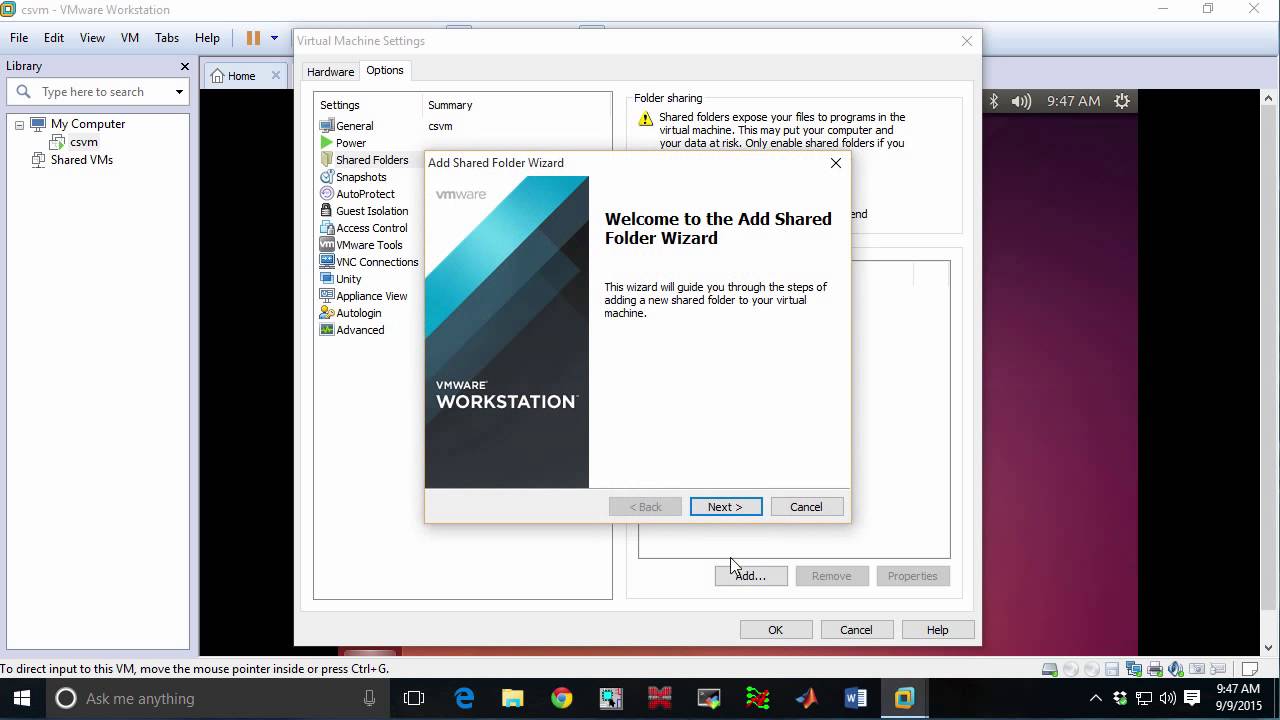Switch to the Options tab
The image size is (1280, 720).
385,70
